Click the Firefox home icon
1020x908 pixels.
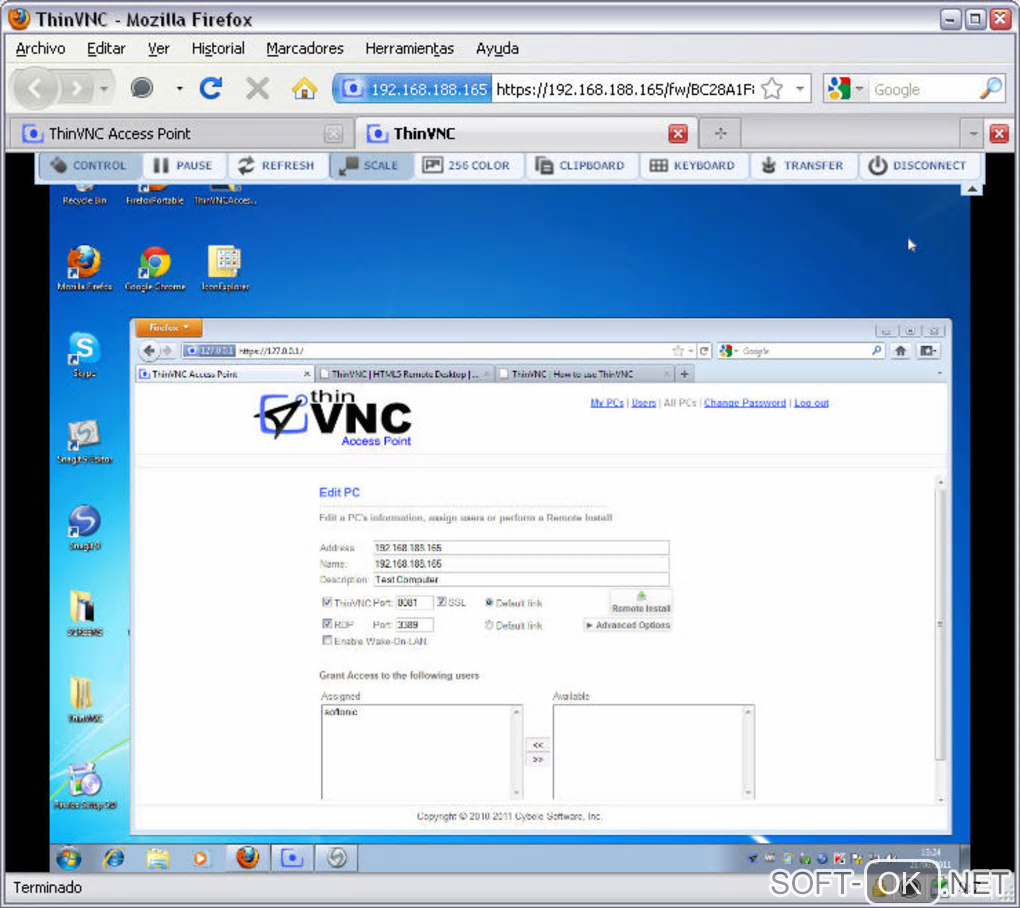click(x=304, y=88)
